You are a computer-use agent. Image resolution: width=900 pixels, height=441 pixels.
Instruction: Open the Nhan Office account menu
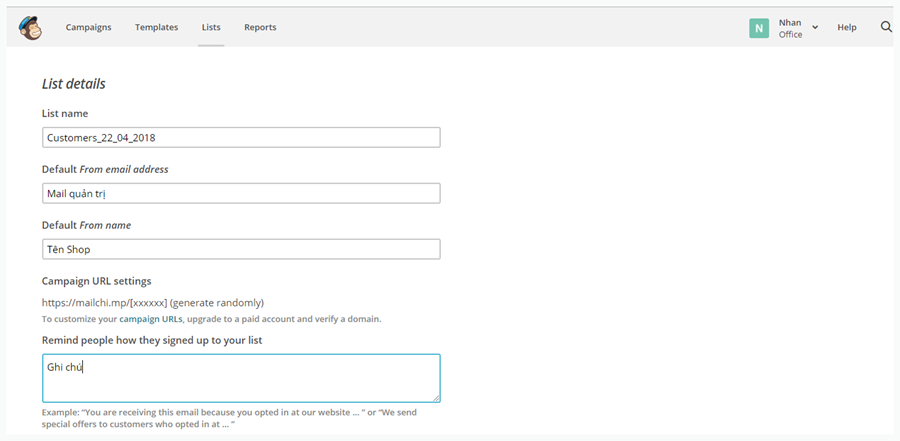tap(790, 28)
